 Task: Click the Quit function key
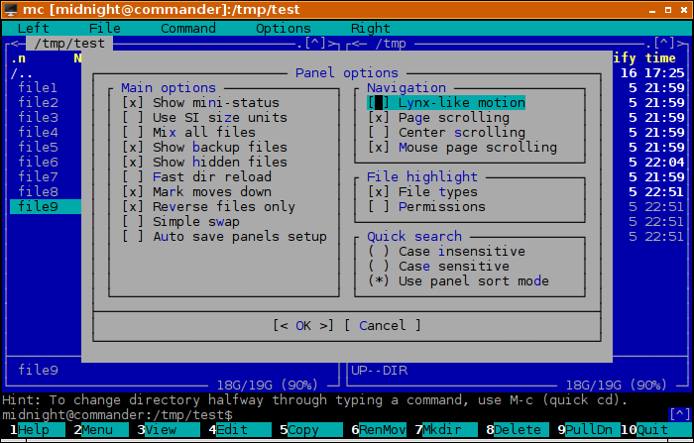pos(652,429)
